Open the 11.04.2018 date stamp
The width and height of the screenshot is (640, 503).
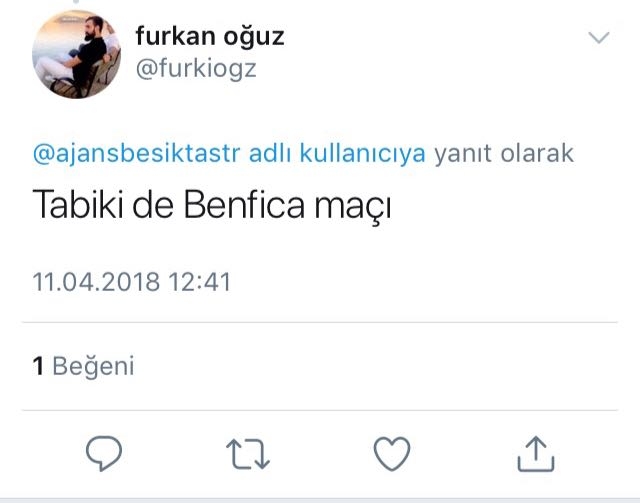point(96,282)
